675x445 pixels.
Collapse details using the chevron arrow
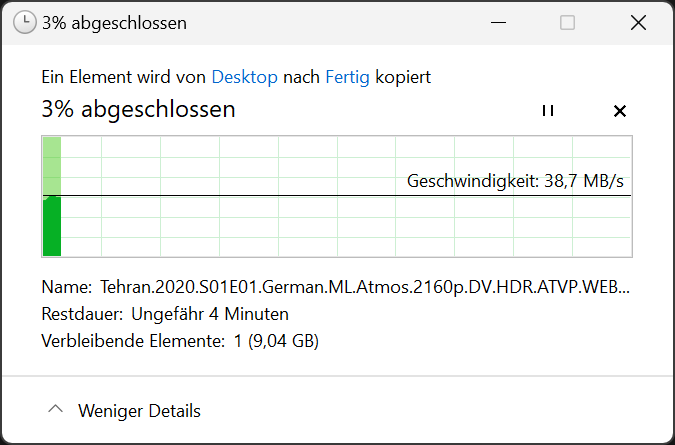(x=56, y=409)
